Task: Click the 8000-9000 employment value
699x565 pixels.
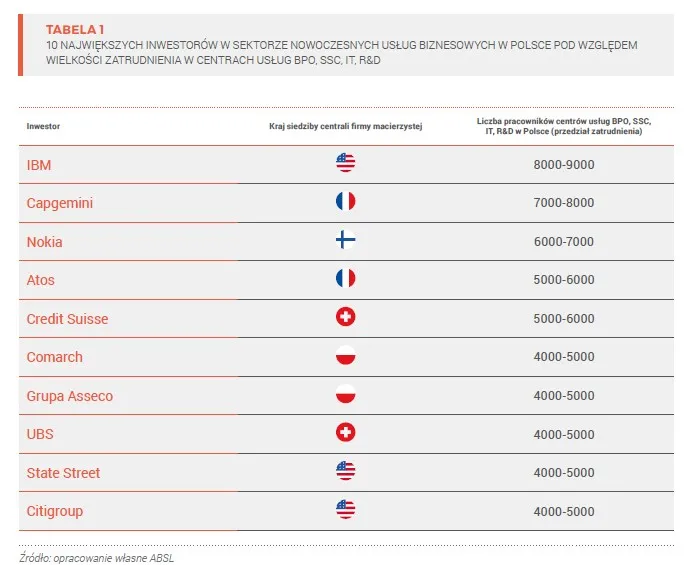Action: point(564,165)
